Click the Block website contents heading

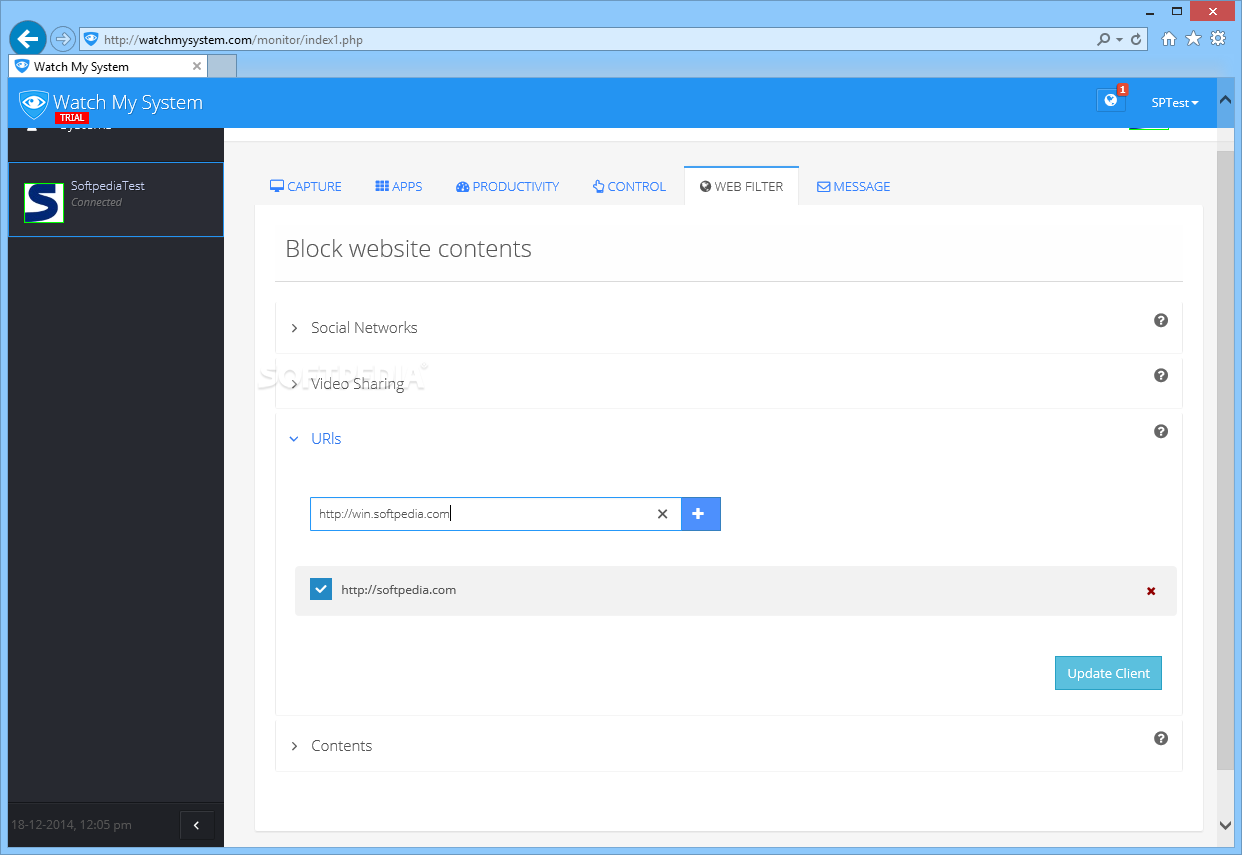[x=408, y=249]
